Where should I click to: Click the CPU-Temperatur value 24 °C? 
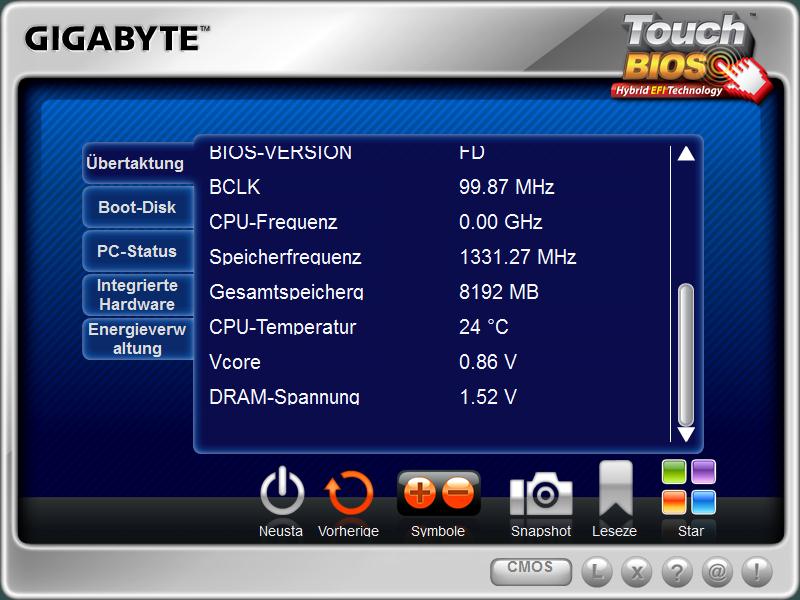[x=484, y=327]
